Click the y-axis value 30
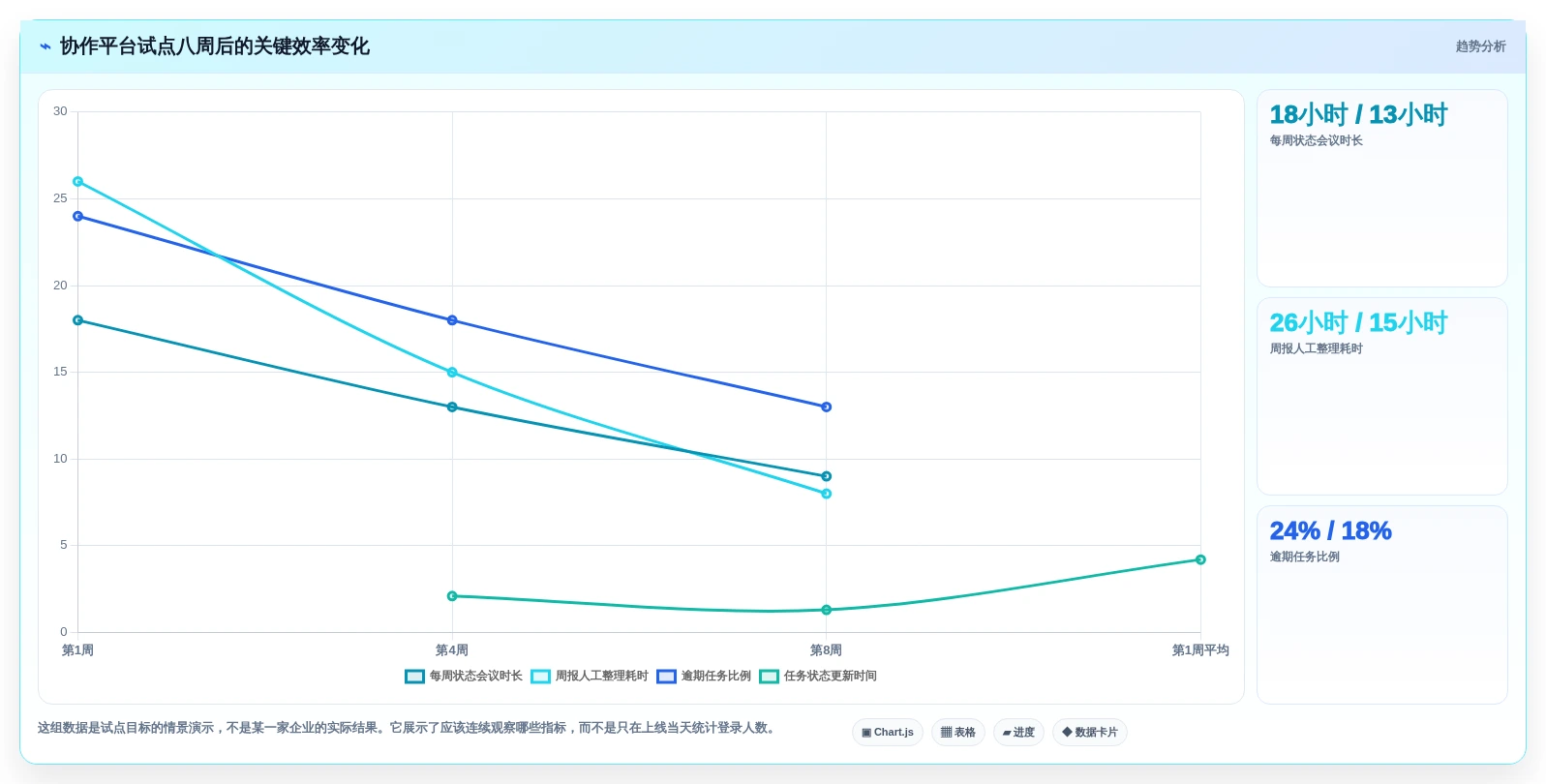This screenshot has height=784, width=1546. pyautogui.click(x=60, y=111)
